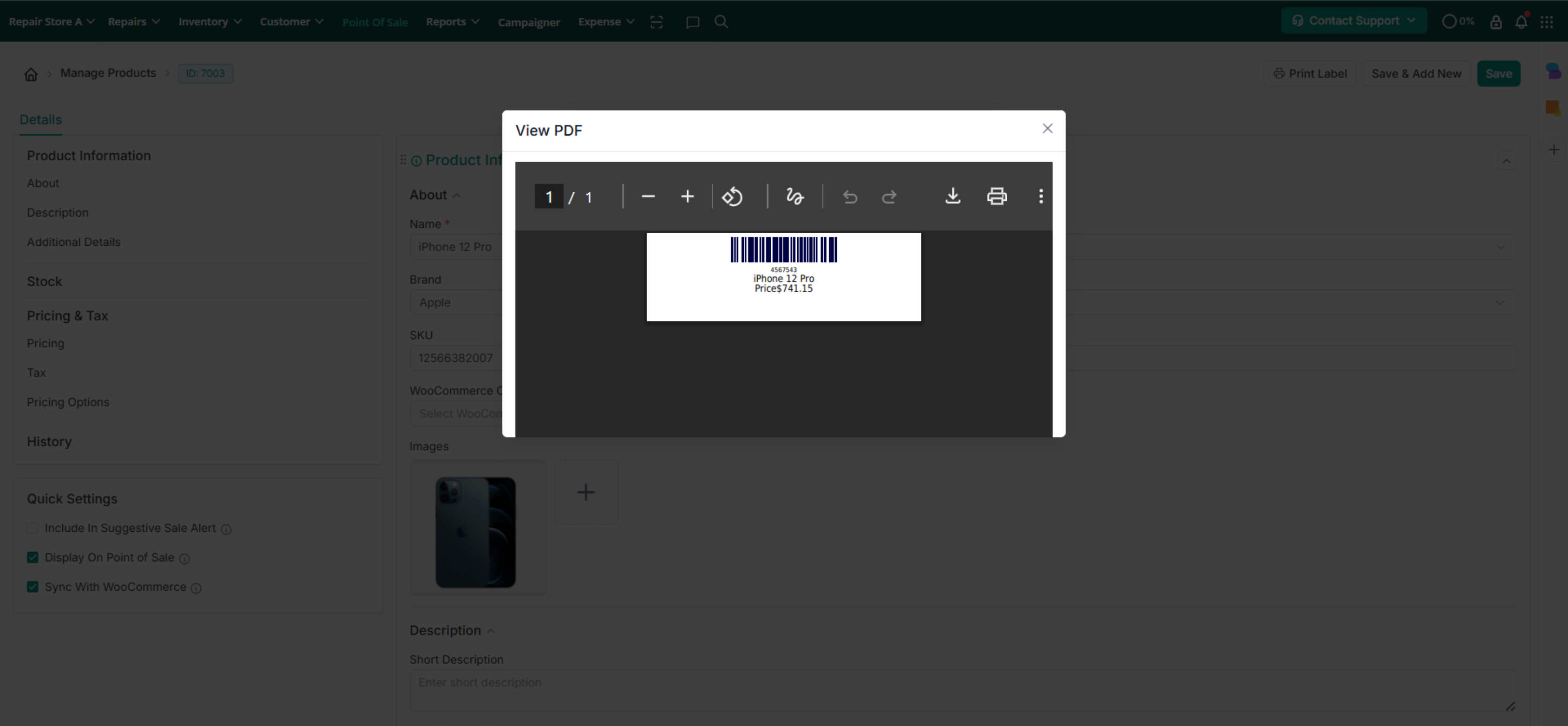1568x726 pixels.
Task: Open the barcode scanner icon in navbar
Action: [656, 22]
